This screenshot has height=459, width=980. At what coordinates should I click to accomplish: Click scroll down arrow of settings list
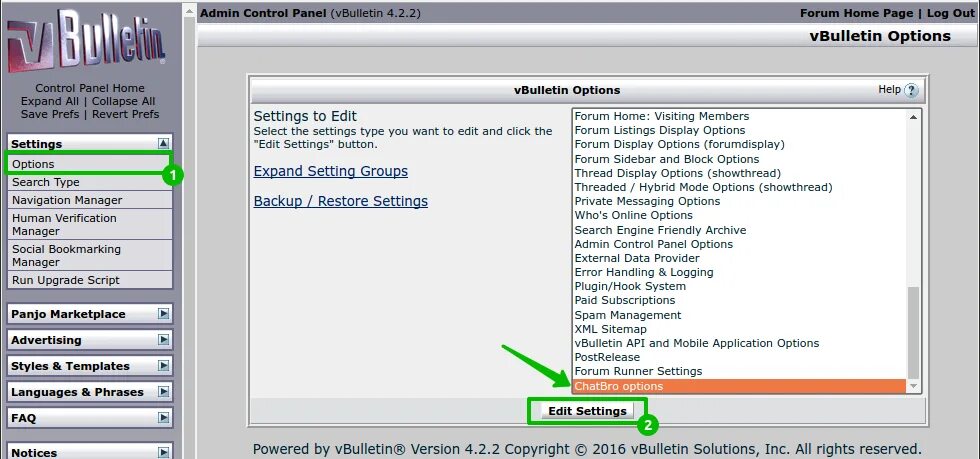pyautogui.click(x=913, y=386)
